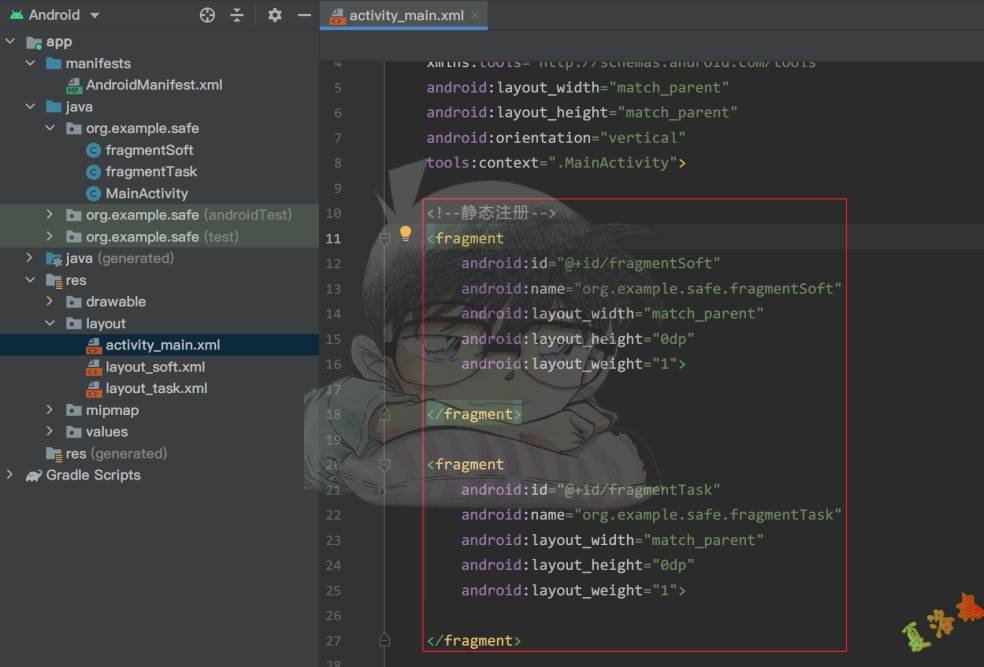
Task: Click the yellow lightbulb quick-fix icon
Action: [x=405, y=234]
